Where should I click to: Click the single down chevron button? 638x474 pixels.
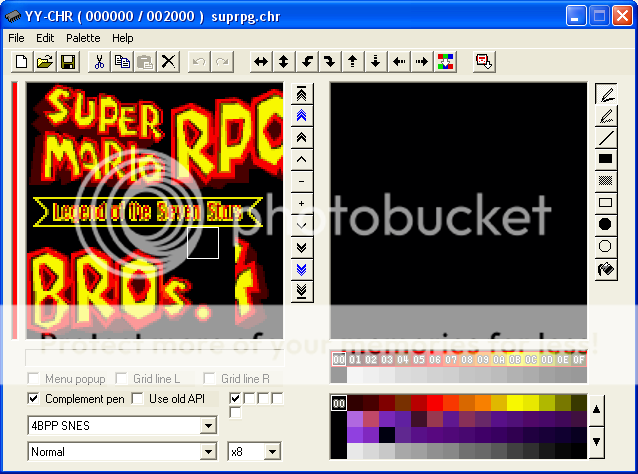[x=302, y=225]
